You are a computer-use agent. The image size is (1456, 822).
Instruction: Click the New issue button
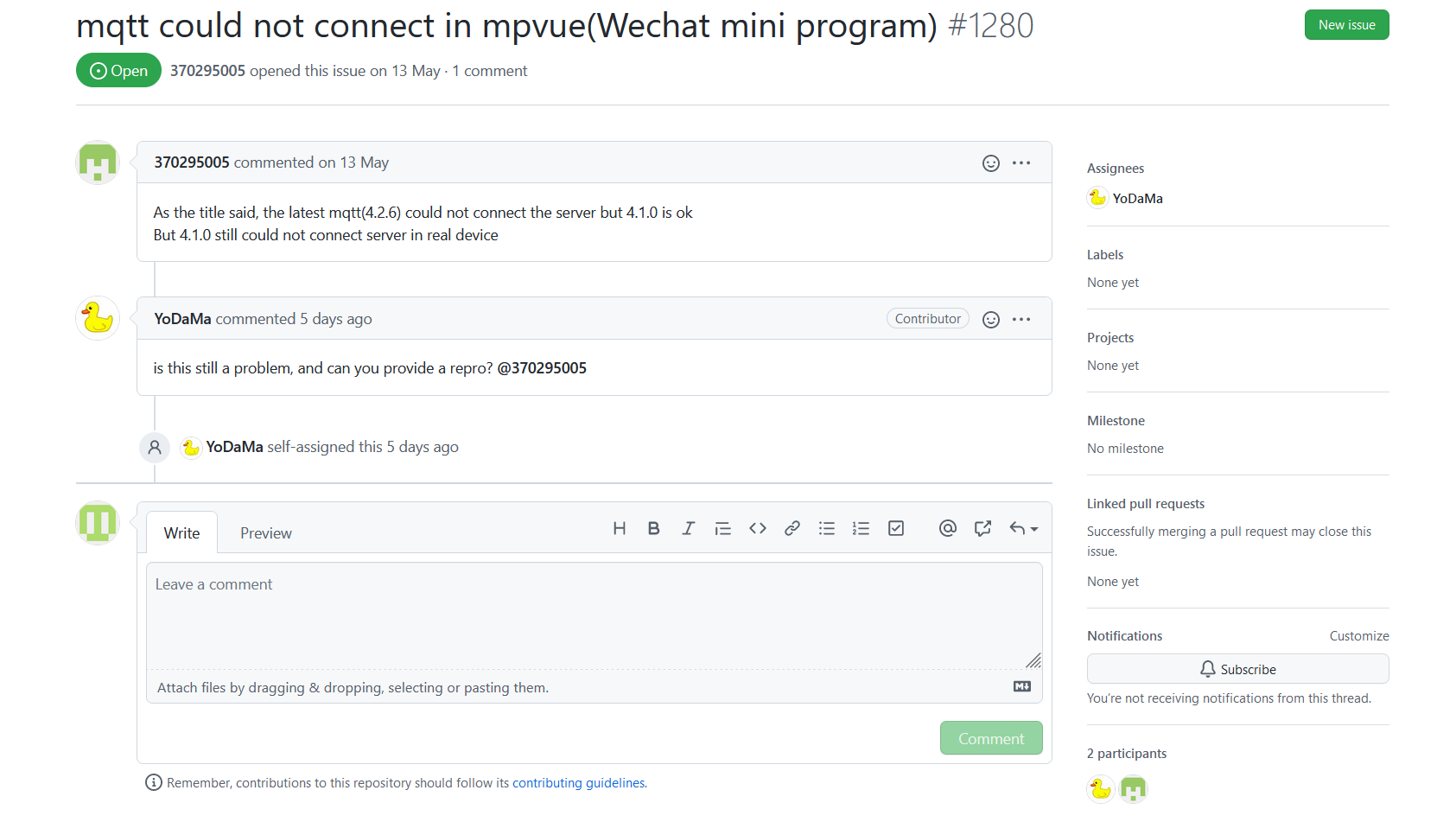(x=1346, y=25)
